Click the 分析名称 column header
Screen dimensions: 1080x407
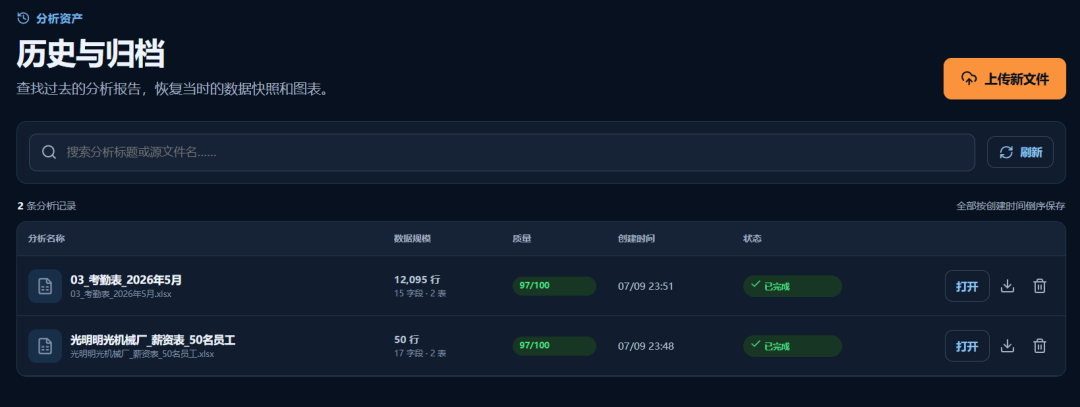tap(47, 238)
